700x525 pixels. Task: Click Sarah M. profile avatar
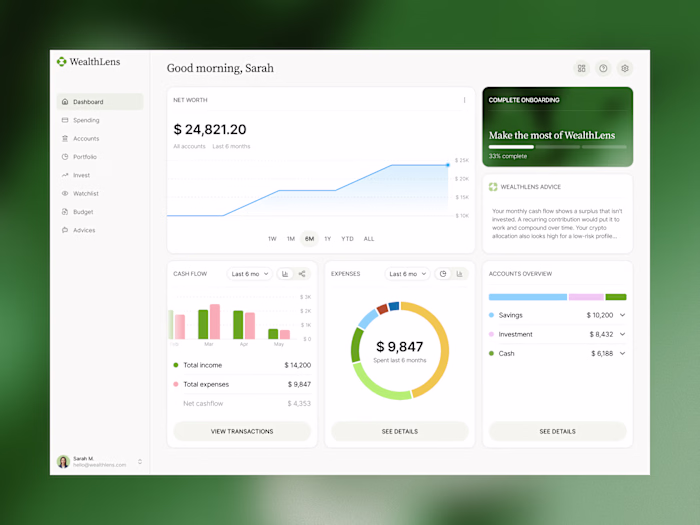point(63,462)
